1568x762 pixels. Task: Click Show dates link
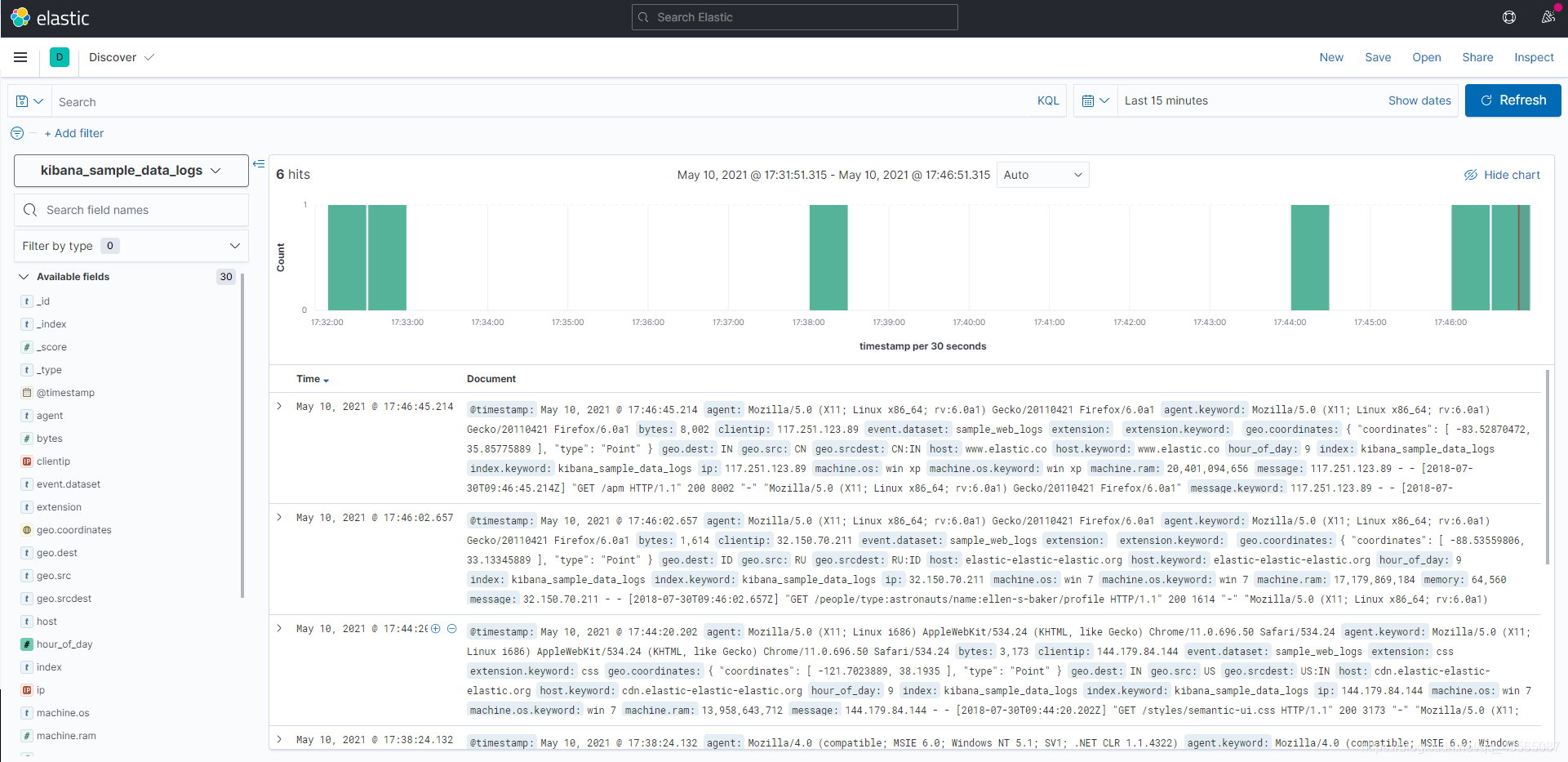pos(1419,100)
